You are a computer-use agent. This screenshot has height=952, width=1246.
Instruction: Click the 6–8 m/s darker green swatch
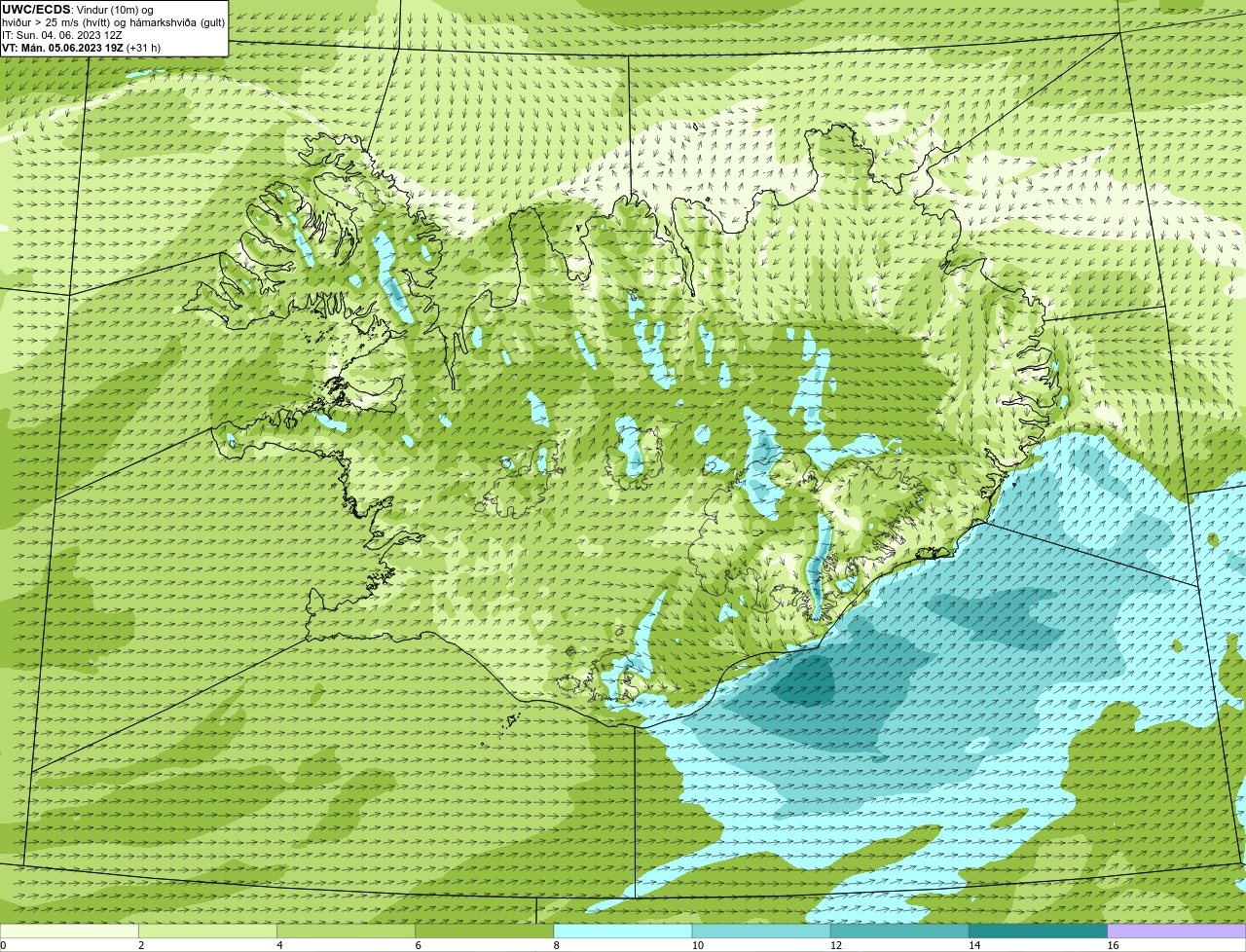point(485,932)
